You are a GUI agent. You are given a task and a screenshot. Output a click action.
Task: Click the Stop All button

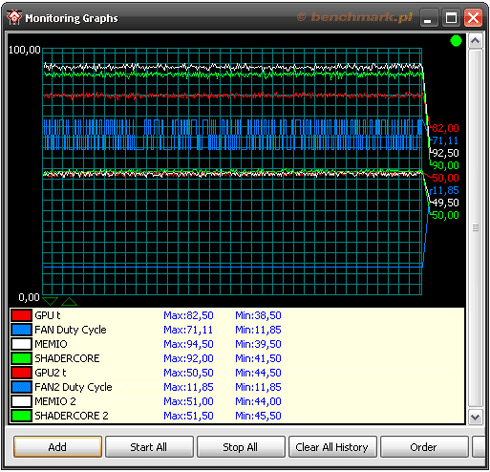(241, 447)
